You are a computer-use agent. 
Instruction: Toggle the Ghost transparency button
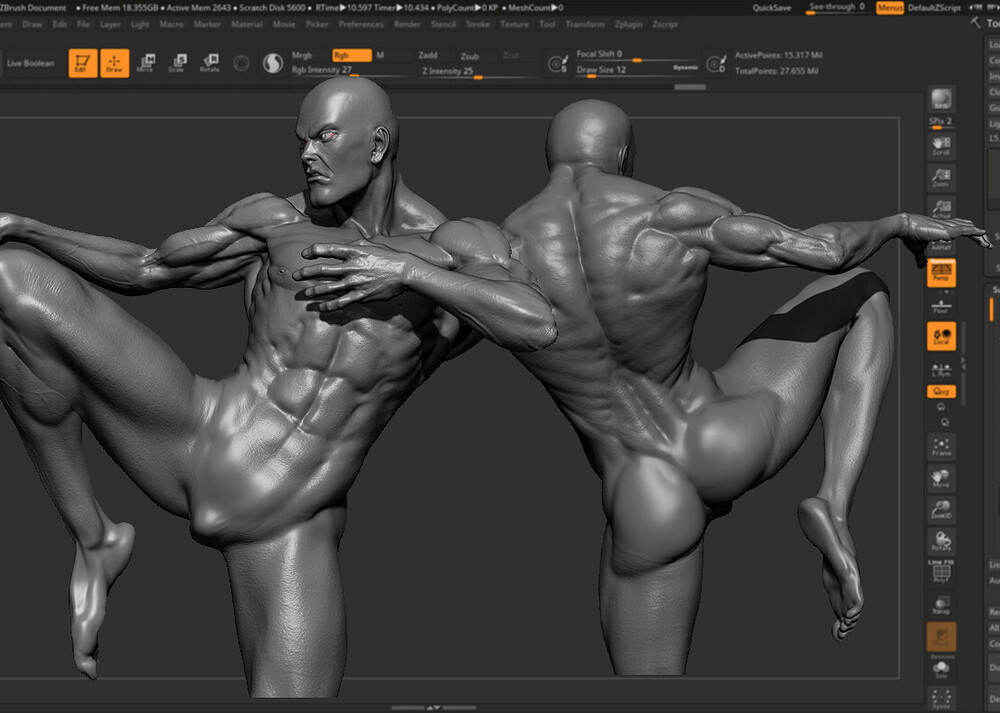pyautogui.click(x=941, y=636)
